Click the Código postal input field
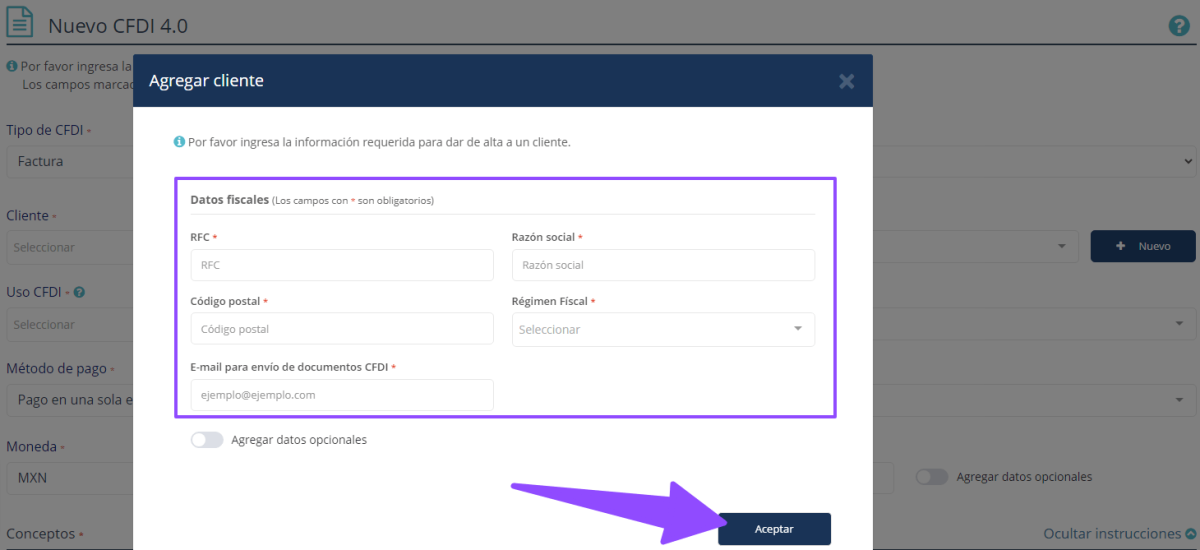This screenshot has width=1200, height=550. pos(341,329)
